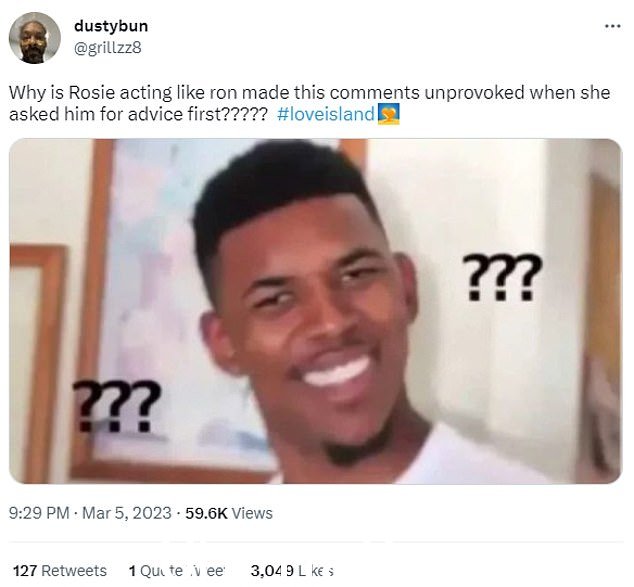View the 59.6K Views count
Screen dimensions: 634x587
tap(229, 513)
